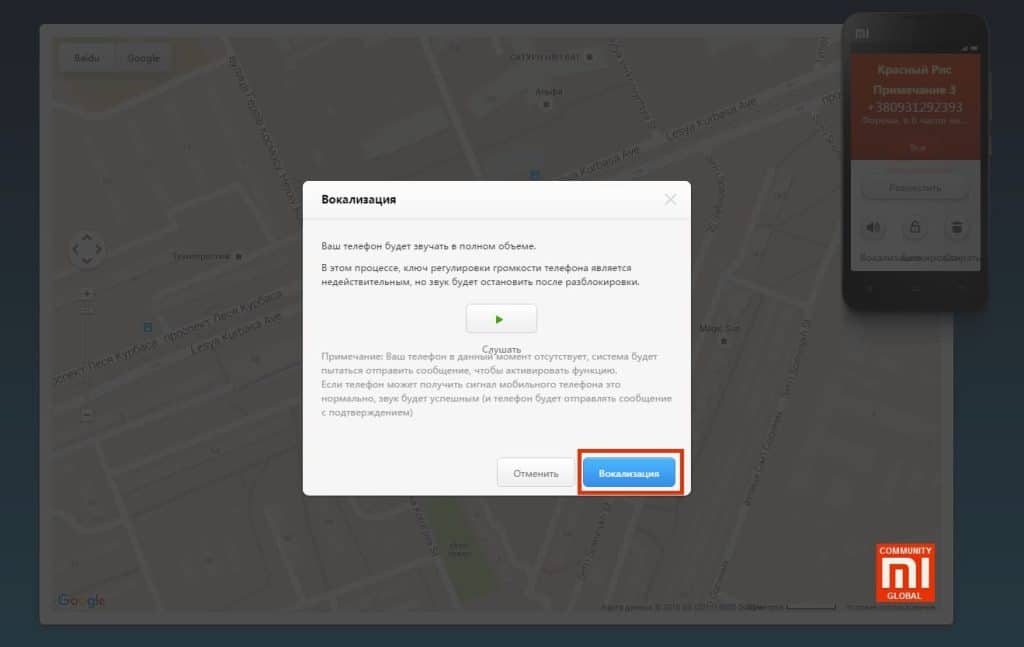Click the blue transit marker on map
The image size is (1024, 647).
148,326
